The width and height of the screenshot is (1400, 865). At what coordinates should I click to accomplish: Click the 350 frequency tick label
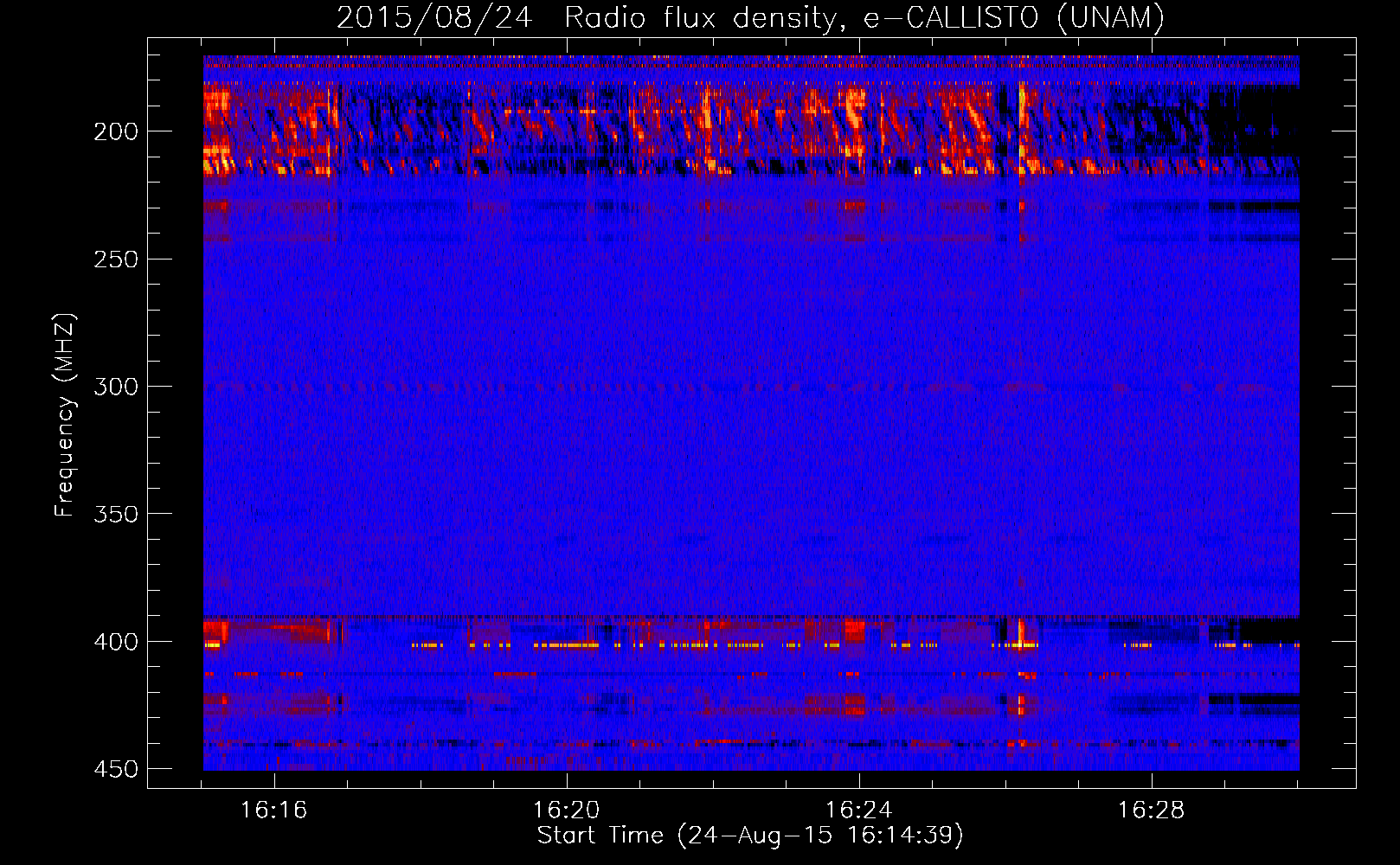coord(115,514)
